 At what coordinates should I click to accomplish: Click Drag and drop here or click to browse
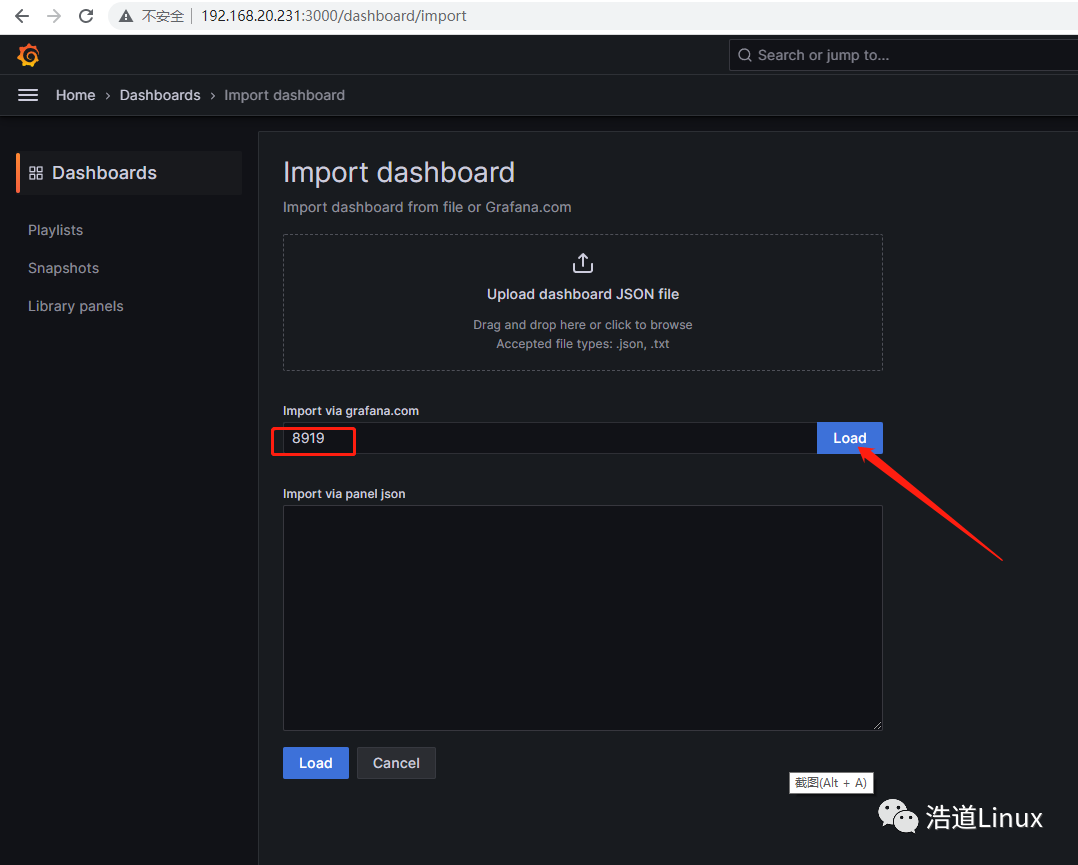tap(583, 325)
